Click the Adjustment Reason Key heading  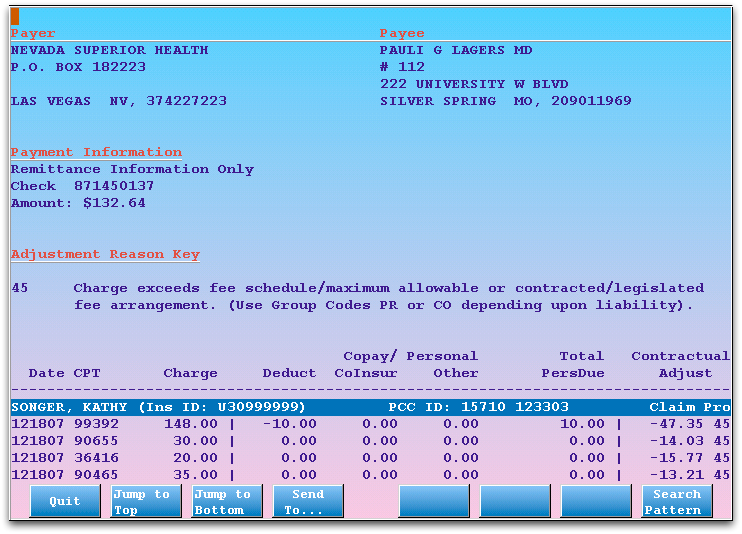105,254
